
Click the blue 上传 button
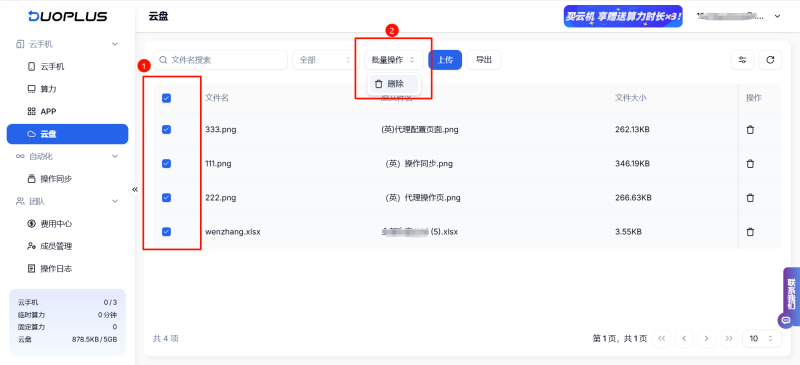445,60
